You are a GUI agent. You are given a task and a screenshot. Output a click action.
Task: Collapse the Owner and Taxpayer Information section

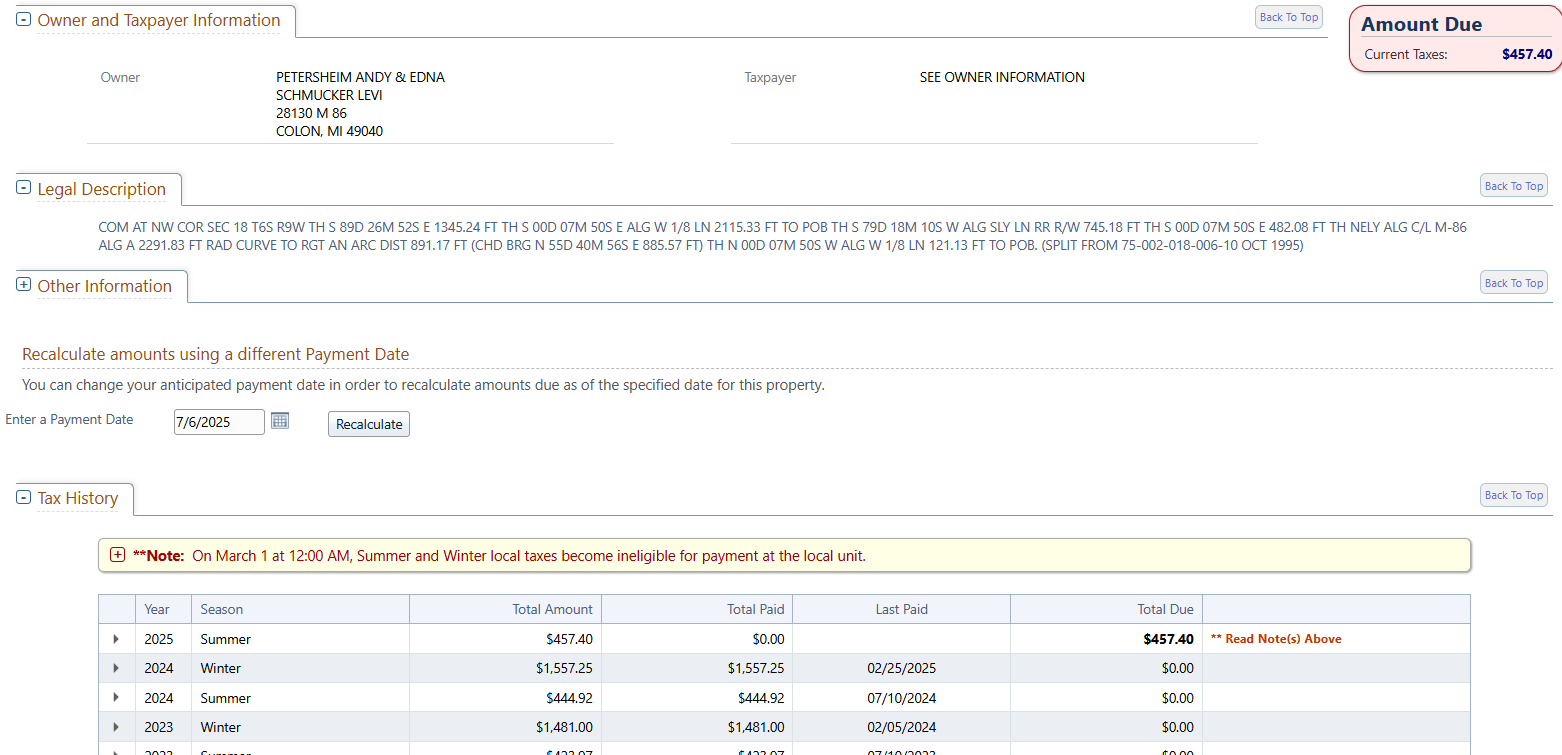coord(24,20)
